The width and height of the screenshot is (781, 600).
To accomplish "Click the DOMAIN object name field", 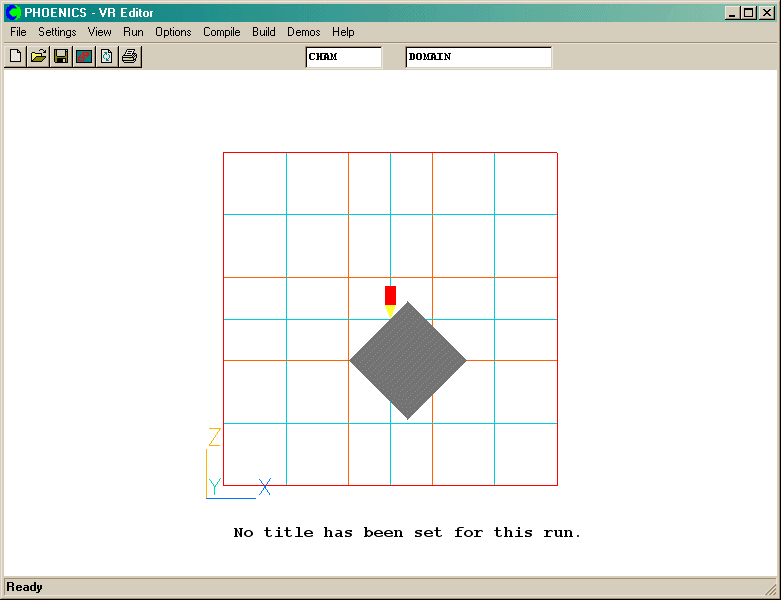I will [x=478, y=57].
